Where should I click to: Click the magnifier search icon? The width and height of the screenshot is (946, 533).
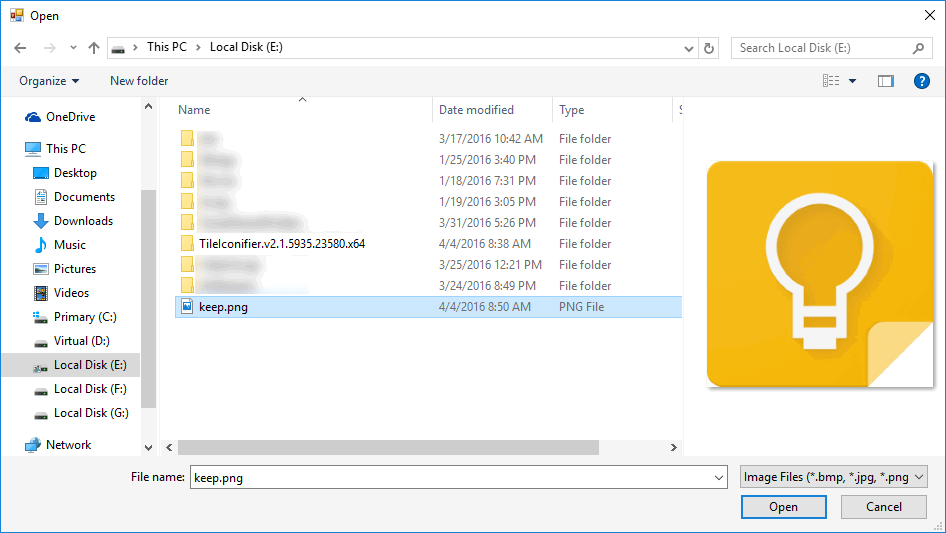(x=918, y=48)
